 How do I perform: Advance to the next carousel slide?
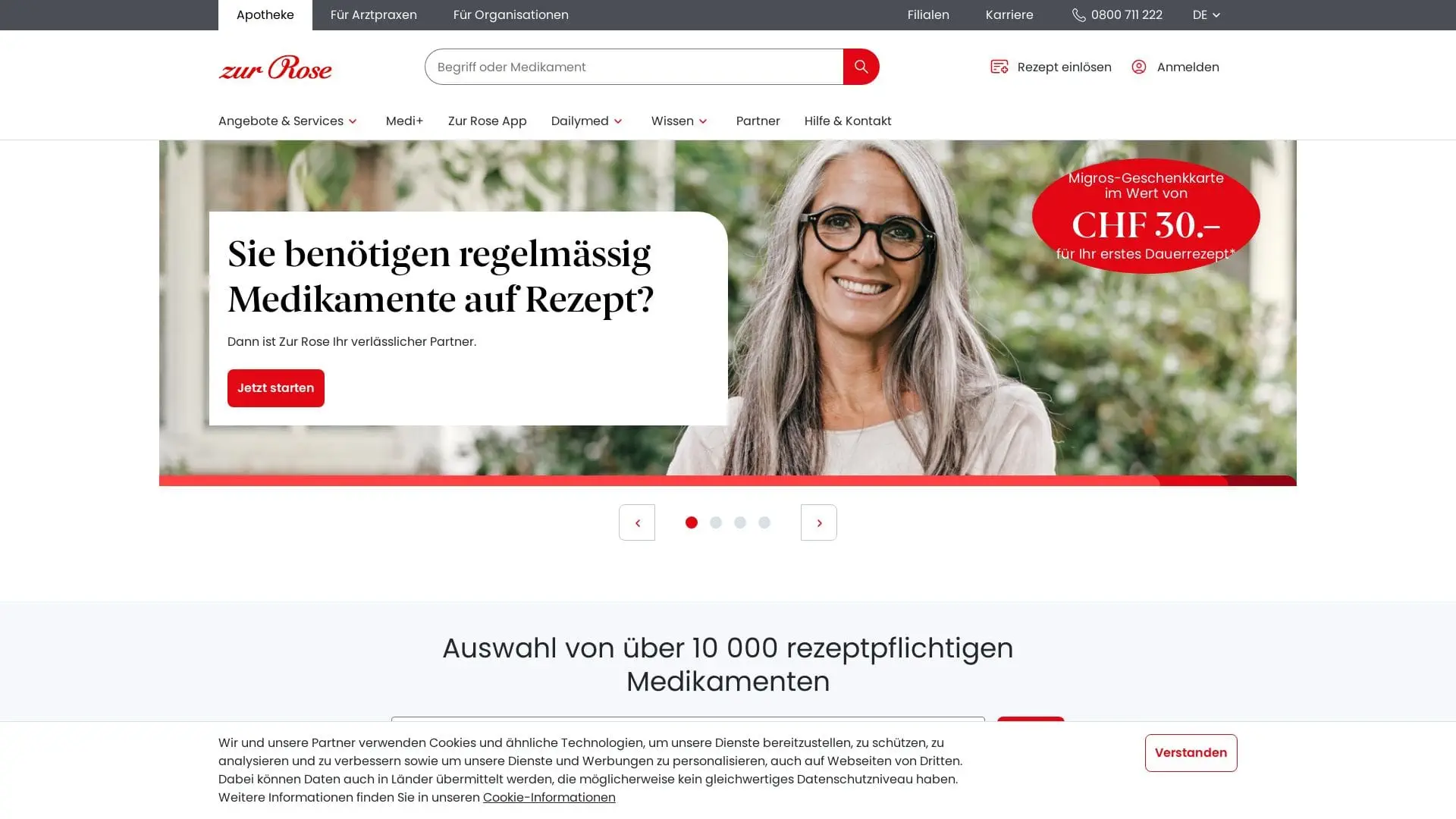tap(819, 522)
